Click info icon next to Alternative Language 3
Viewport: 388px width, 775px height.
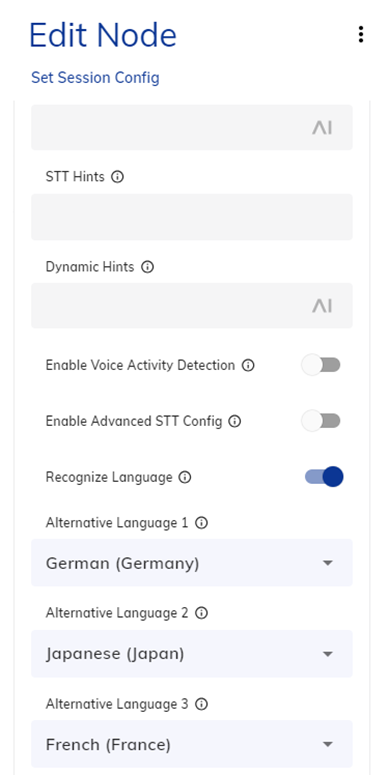[201, 704]
